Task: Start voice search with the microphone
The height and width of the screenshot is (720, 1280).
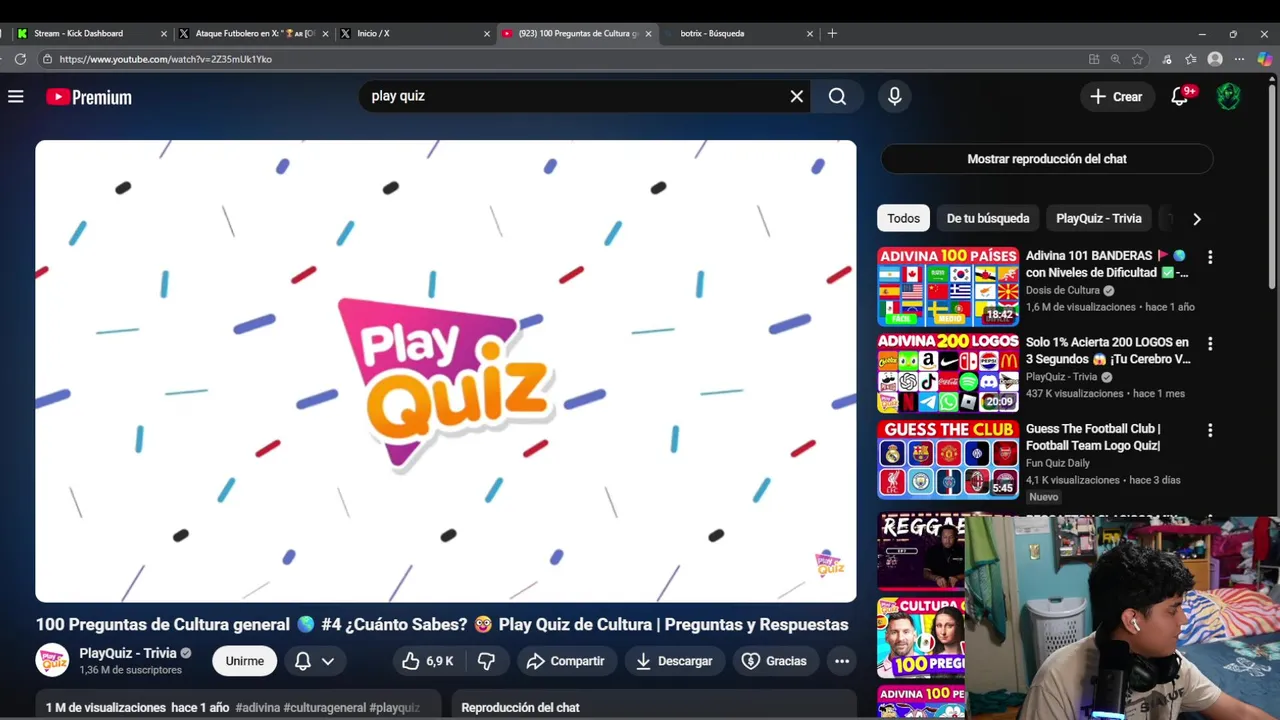Action: pyautogui.click(x=894, y=96)
